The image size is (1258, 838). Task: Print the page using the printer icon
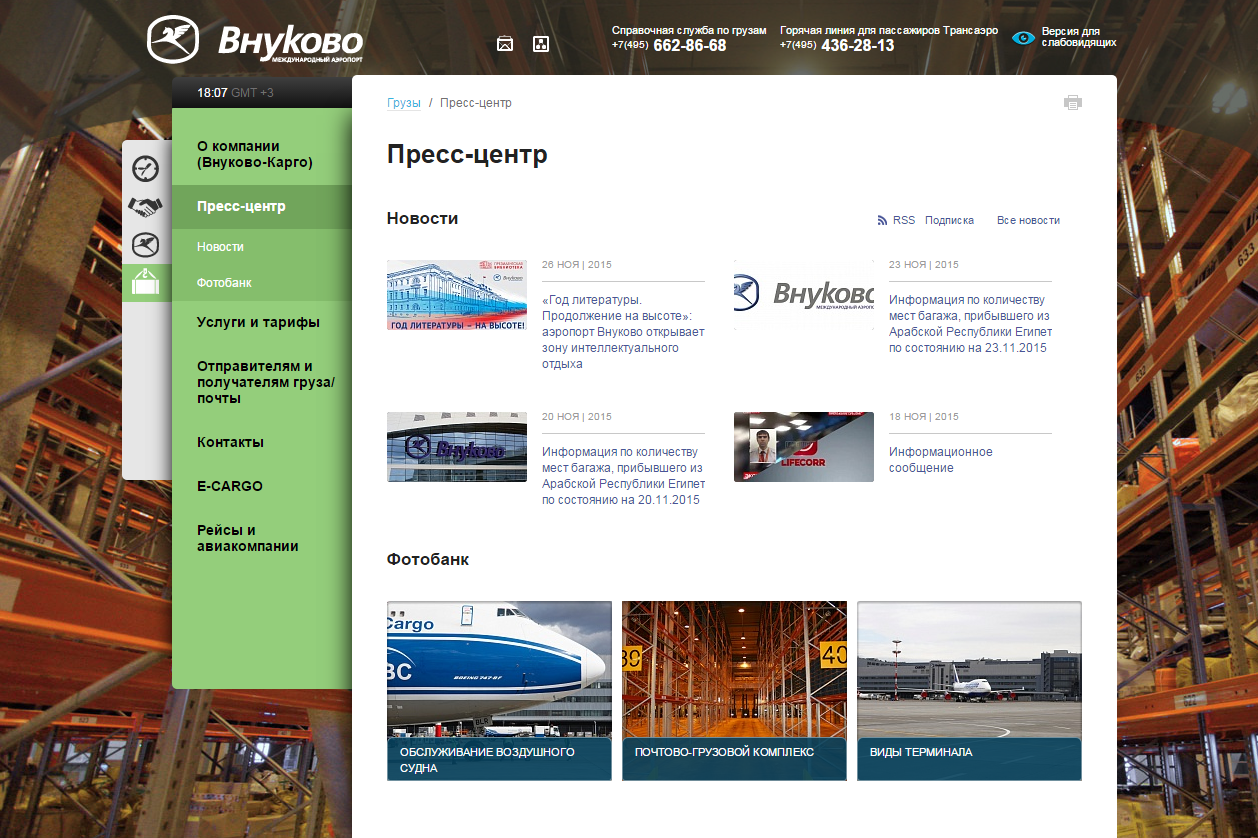1073,102
